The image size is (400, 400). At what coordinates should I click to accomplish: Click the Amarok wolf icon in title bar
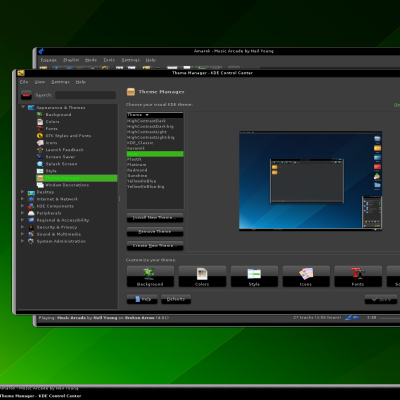click(x=41, y=51)
